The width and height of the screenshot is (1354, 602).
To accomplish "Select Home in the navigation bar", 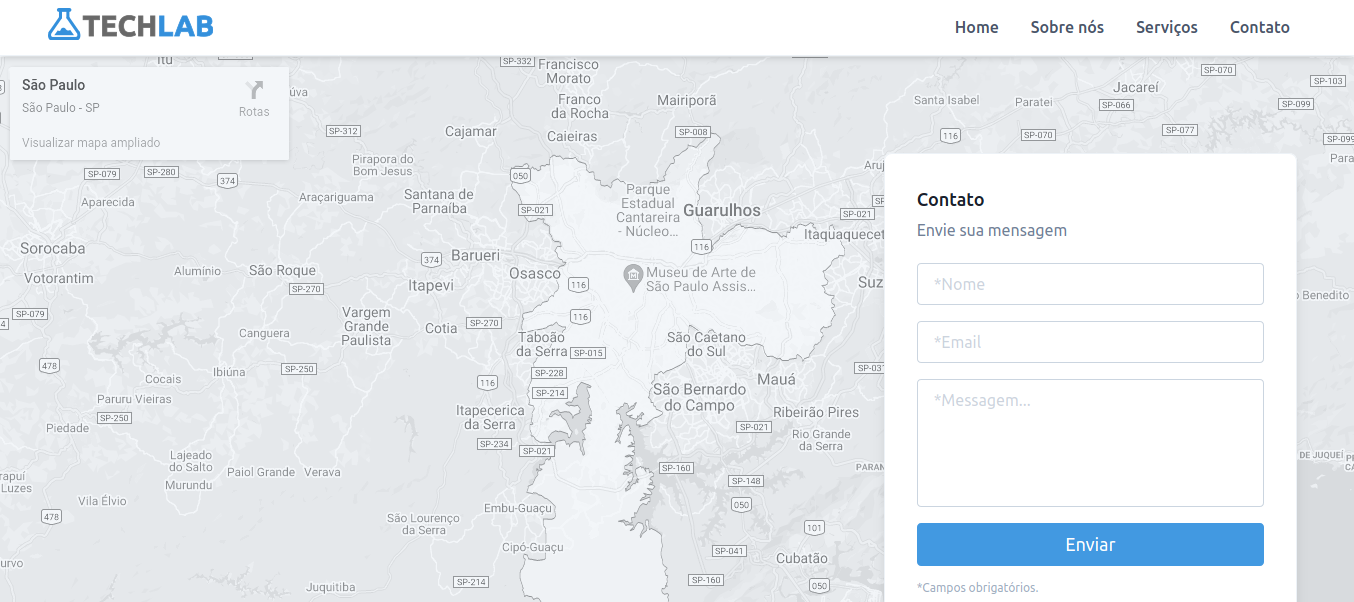I will (x=976, y=27).
